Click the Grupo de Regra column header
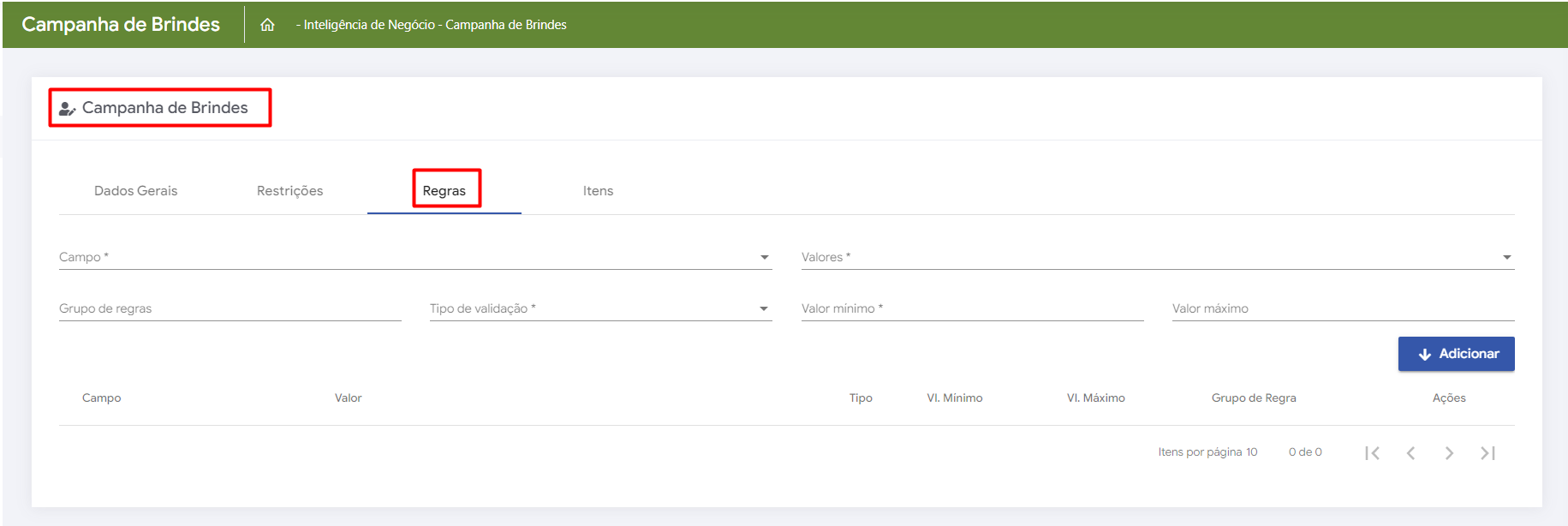 click(x=1253, y=398)
